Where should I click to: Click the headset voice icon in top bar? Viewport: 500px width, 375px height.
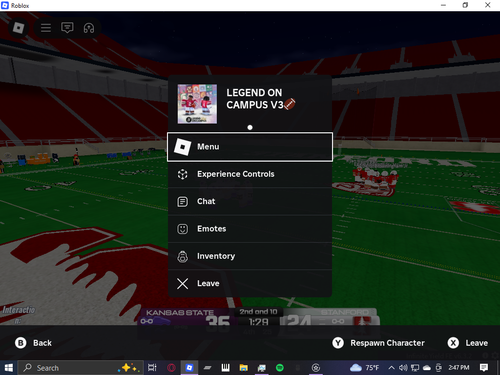coord(89,28)
